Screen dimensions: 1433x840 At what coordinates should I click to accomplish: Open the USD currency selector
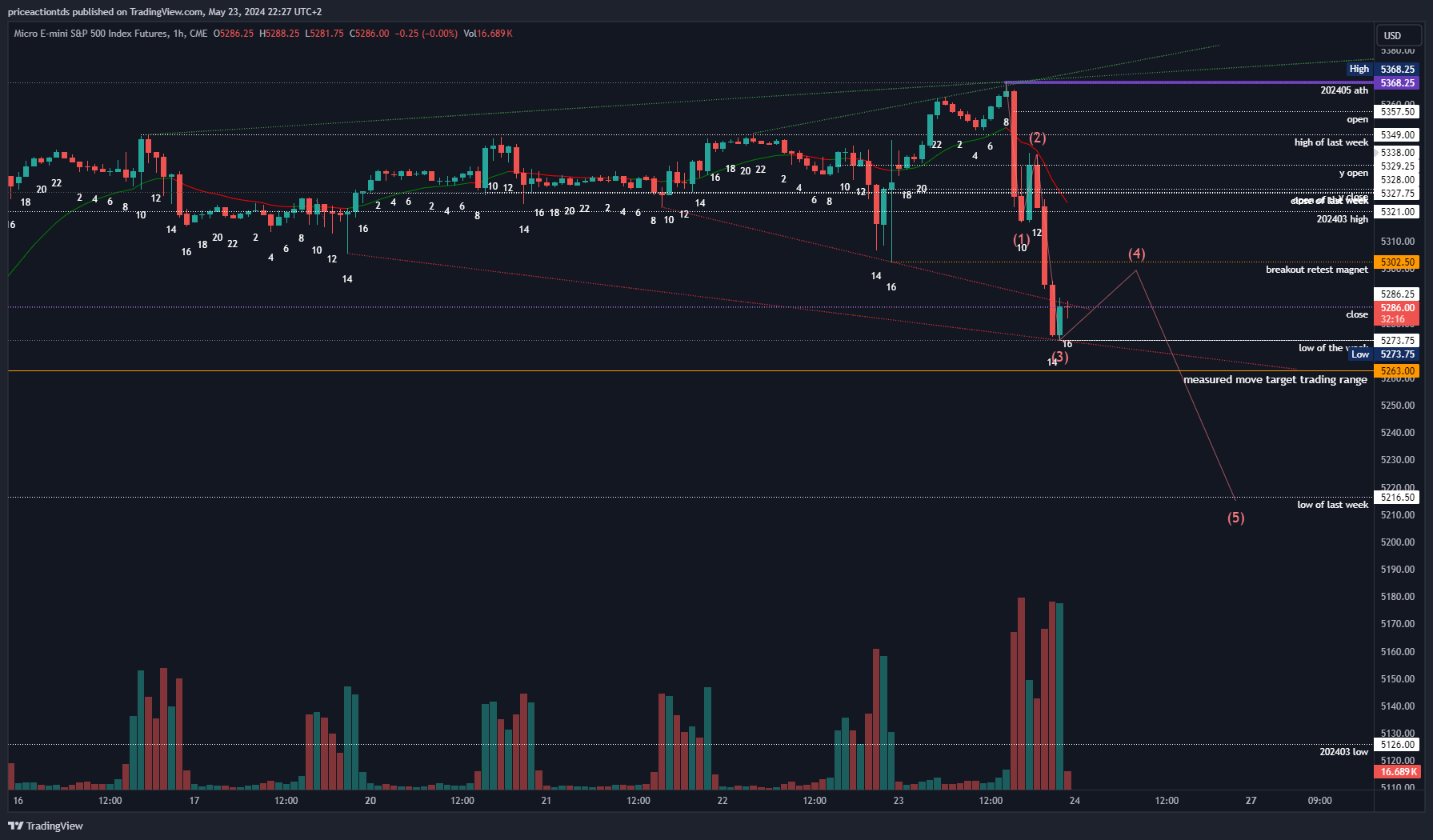1398,35
